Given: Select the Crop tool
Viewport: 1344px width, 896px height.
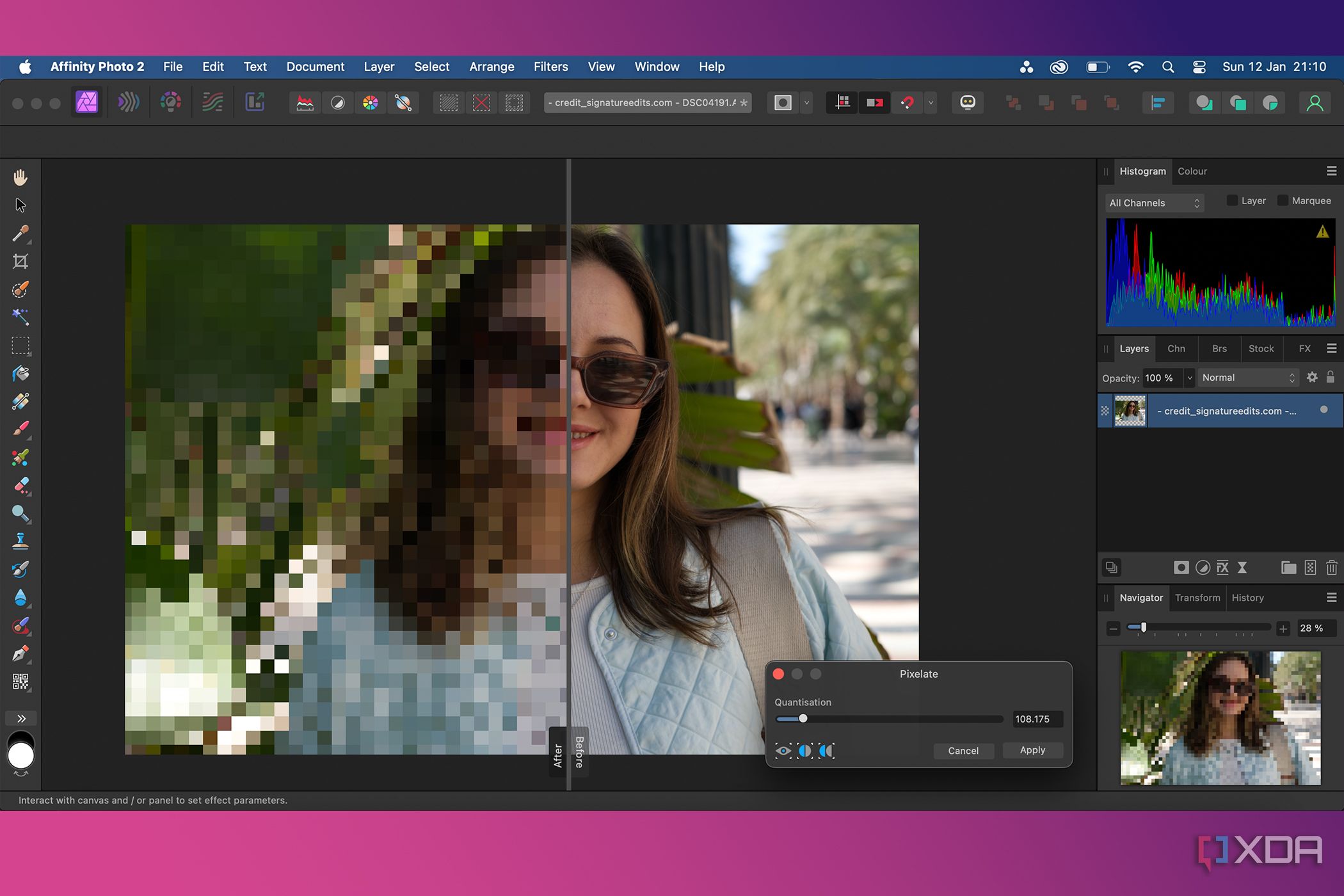Looking at the screenshot, I should [20, 261].
